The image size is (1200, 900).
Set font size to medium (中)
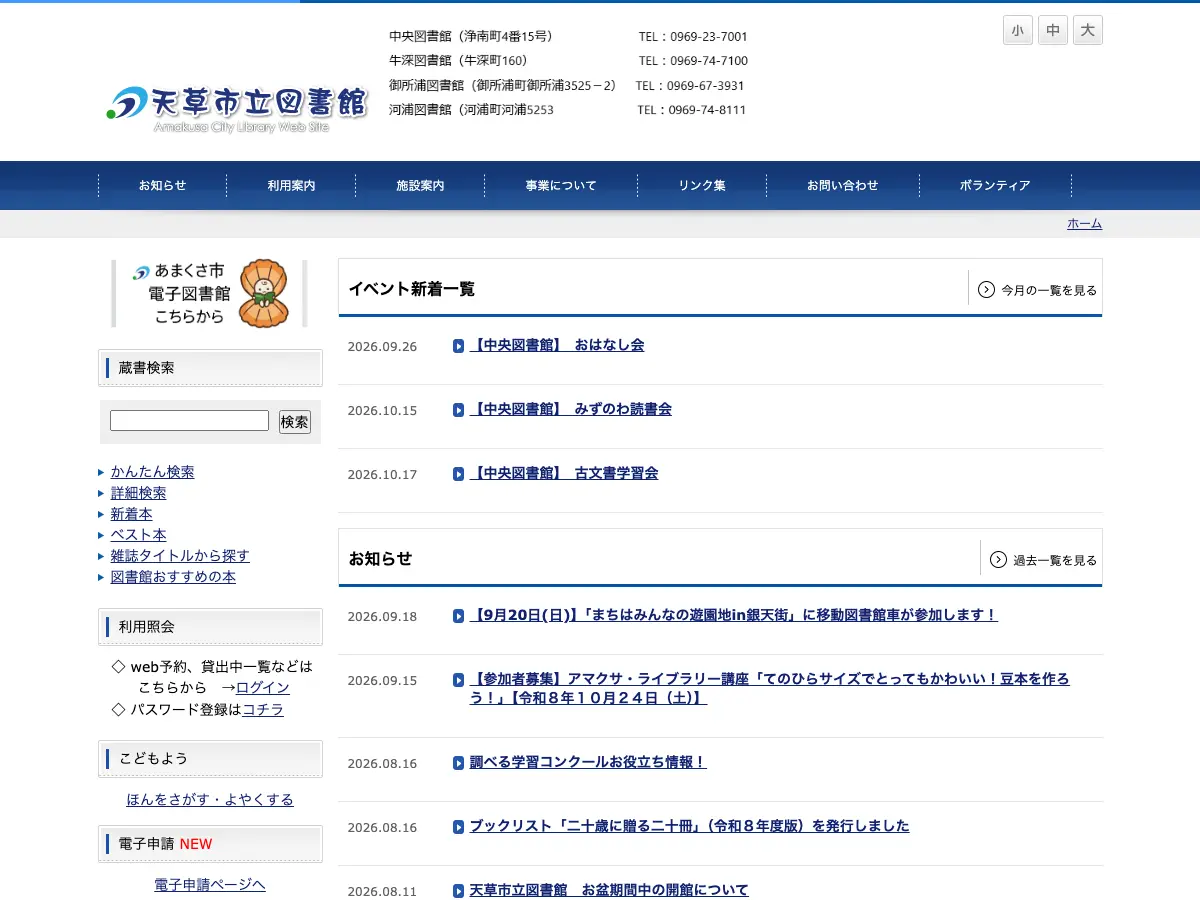pos(1052,30)
